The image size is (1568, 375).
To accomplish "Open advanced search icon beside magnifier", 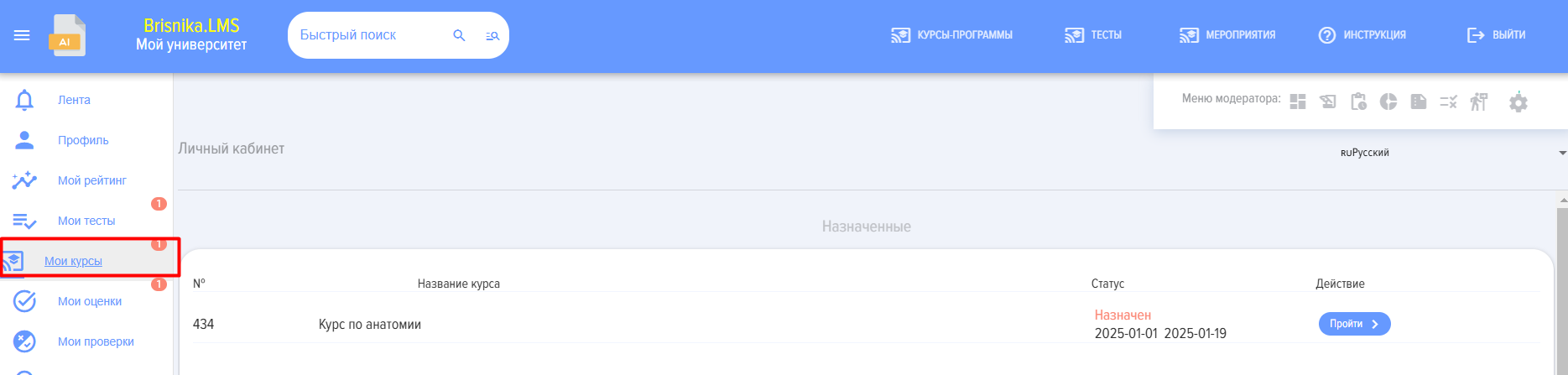I will pos(492,35).
